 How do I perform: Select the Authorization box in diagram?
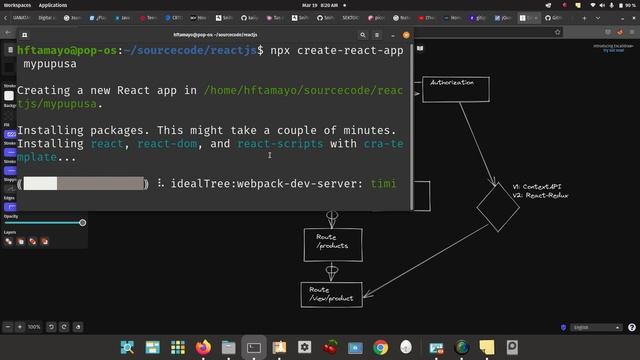456,89
